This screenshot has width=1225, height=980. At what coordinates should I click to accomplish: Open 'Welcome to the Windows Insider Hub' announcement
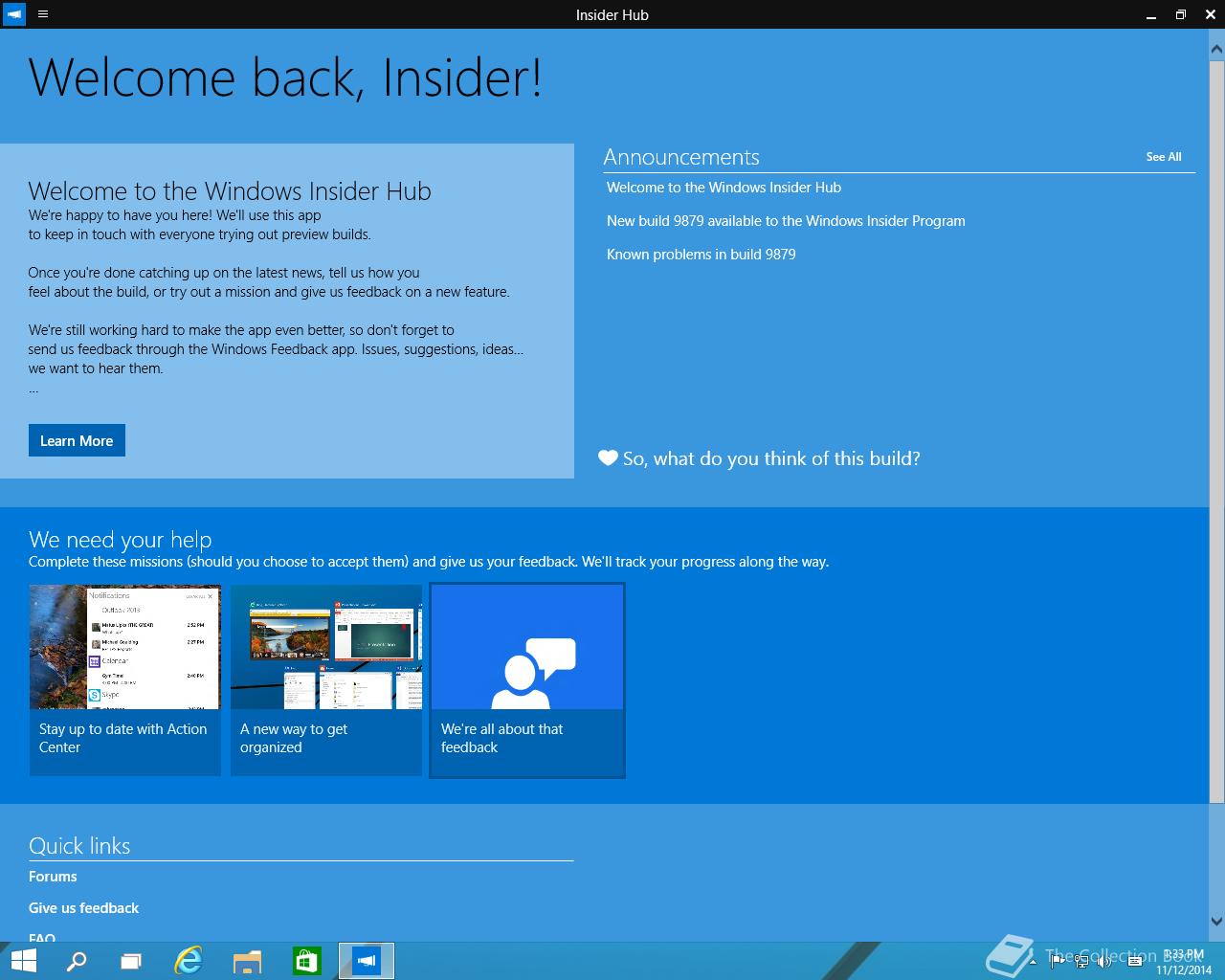[x=724, y=188]
